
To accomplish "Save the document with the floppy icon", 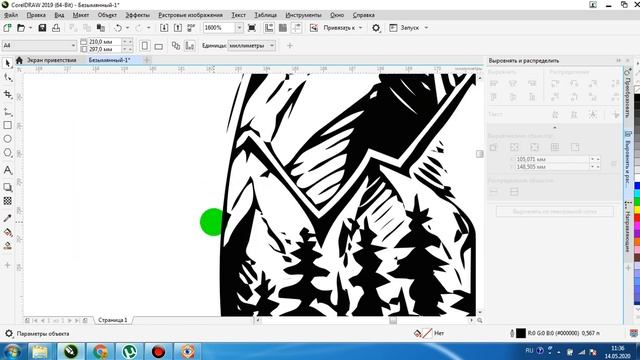I will [42, 28].
